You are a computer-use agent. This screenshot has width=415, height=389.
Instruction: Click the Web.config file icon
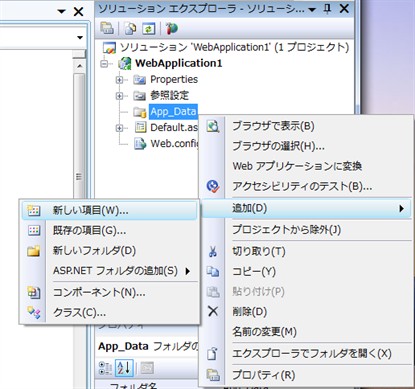(140, 144)
